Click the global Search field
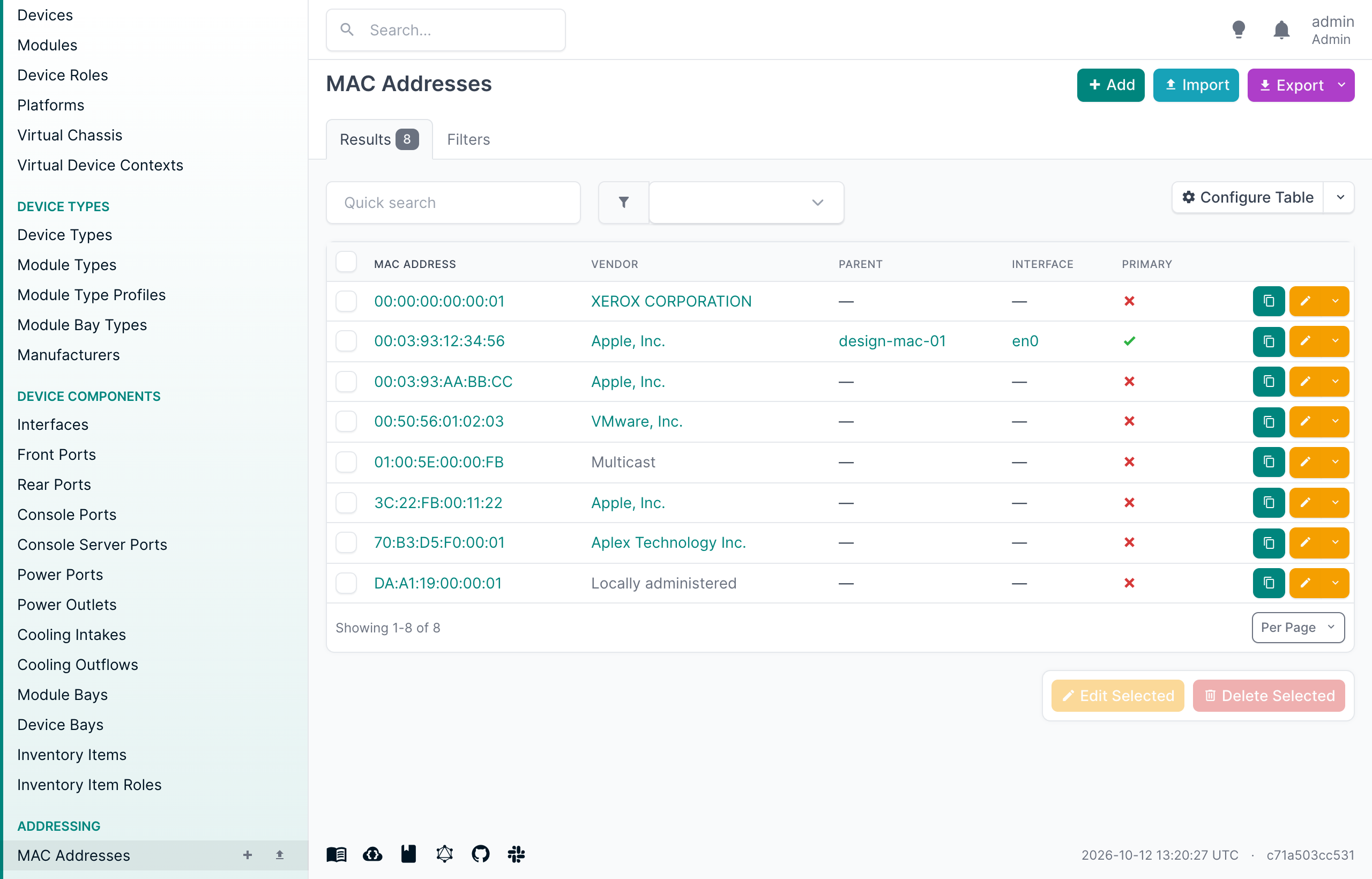 click(x=446, y=29)
